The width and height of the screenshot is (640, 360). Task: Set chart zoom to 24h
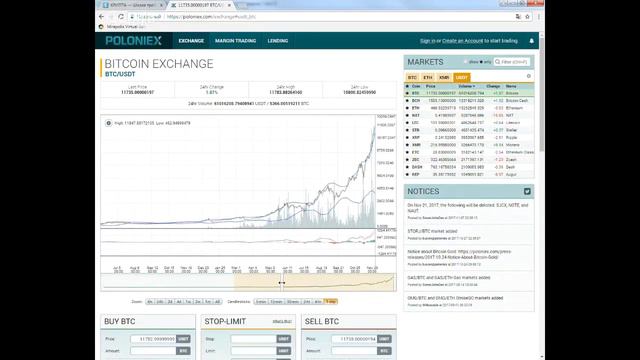pos(160,302)
